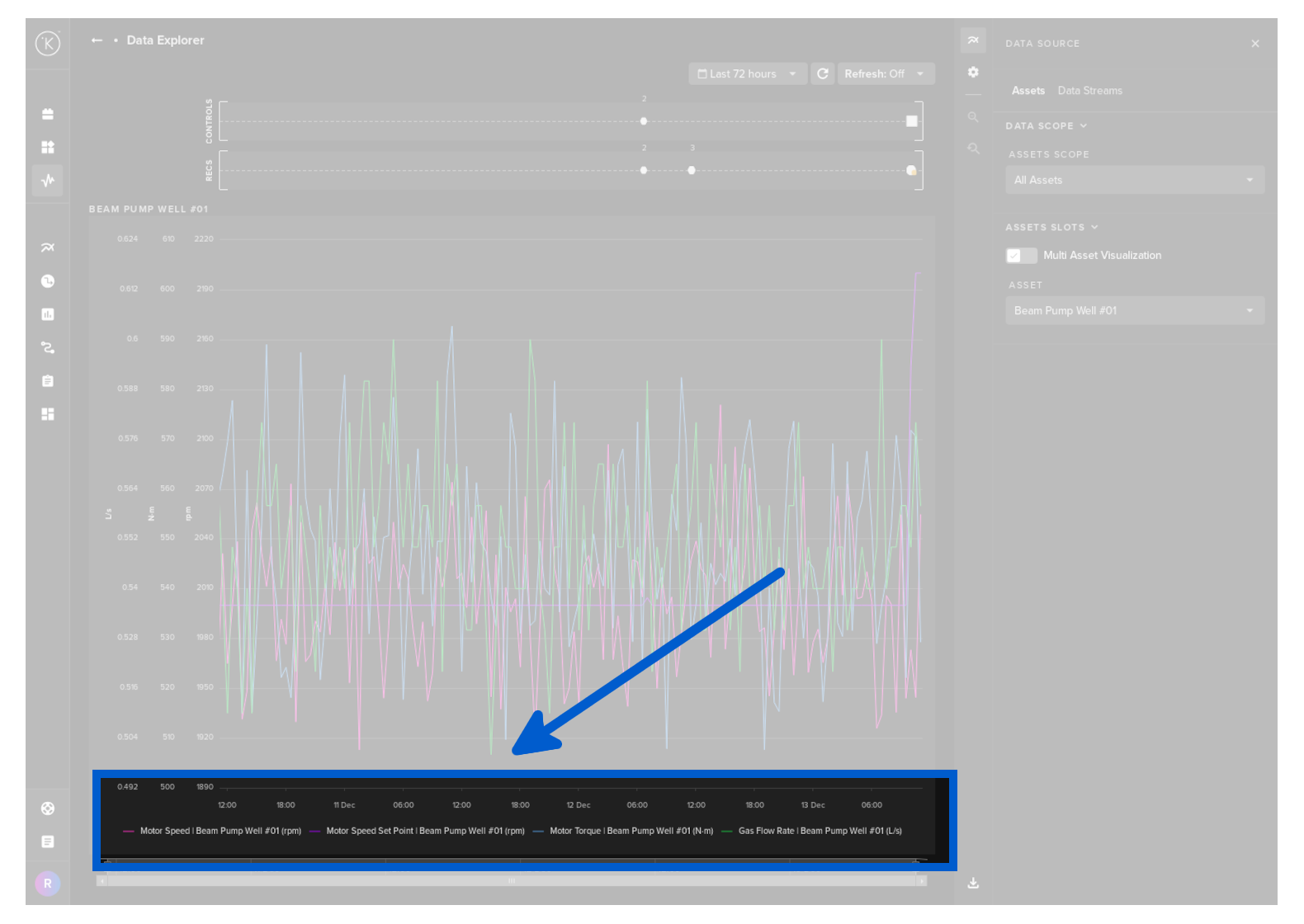The width and height of the screenshot is (1304, 924).
Task: Click the horizontal scrollbar under the chart
Action: point(511,881)
